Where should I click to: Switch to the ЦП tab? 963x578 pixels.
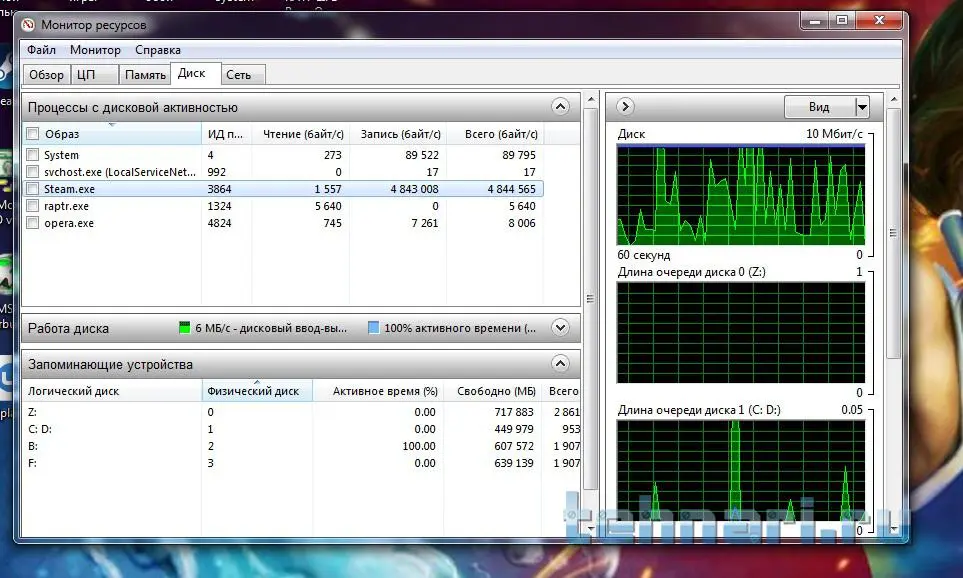tap(95, 74)
